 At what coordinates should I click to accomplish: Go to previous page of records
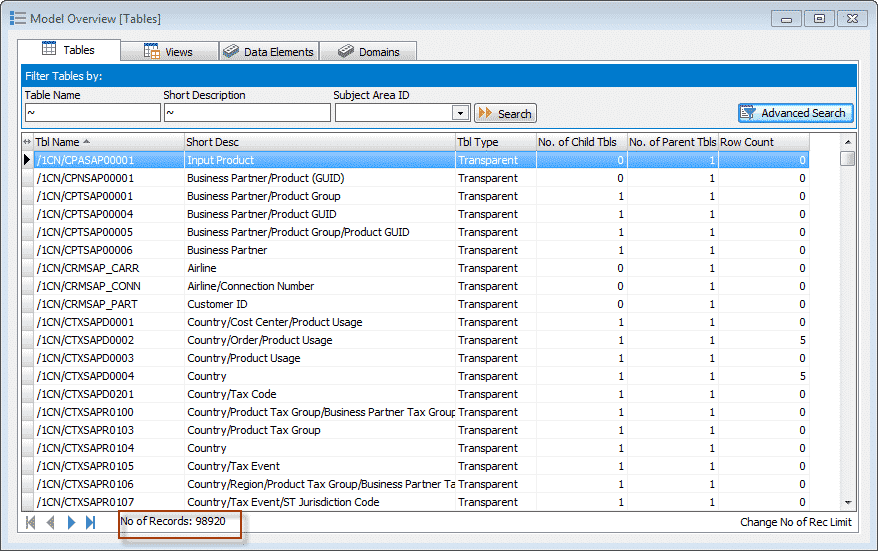click(x=50, y=522)
